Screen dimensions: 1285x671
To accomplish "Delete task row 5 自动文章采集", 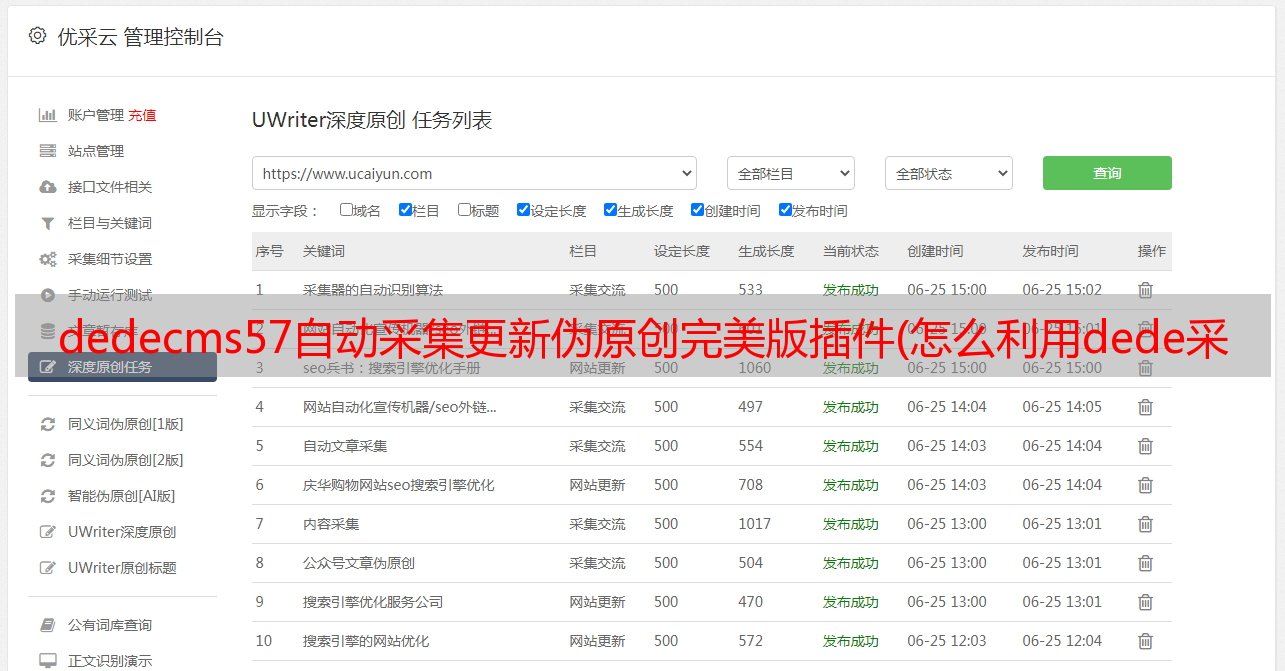I will (1145, 446).
